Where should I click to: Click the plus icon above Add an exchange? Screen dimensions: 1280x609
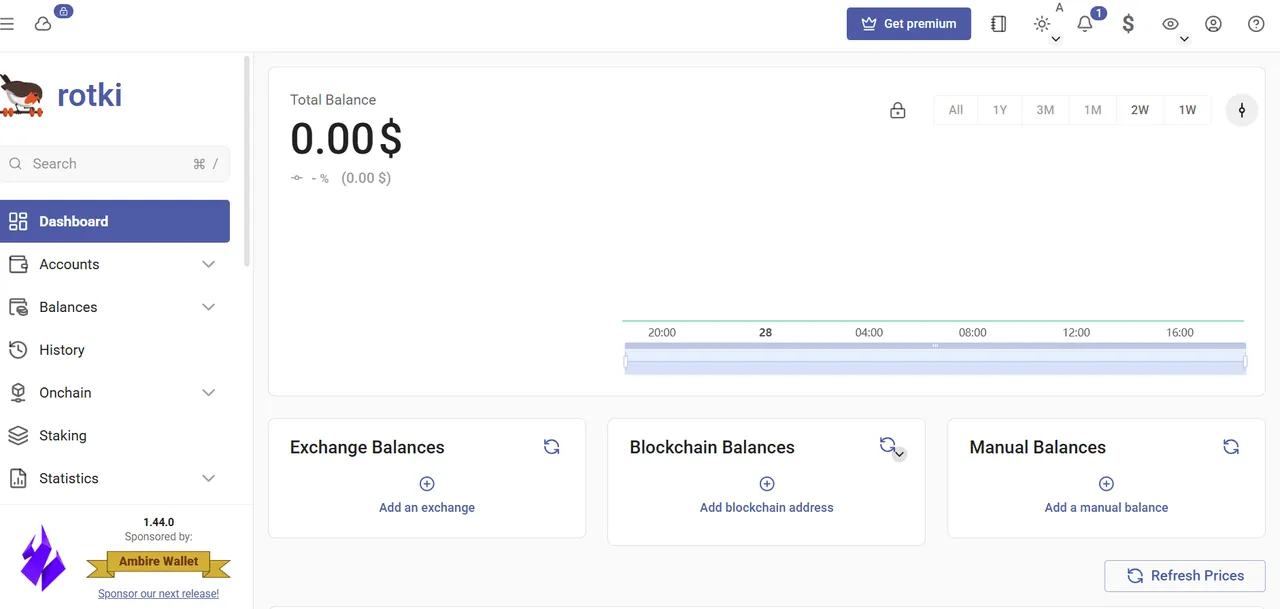coord(427,484)
